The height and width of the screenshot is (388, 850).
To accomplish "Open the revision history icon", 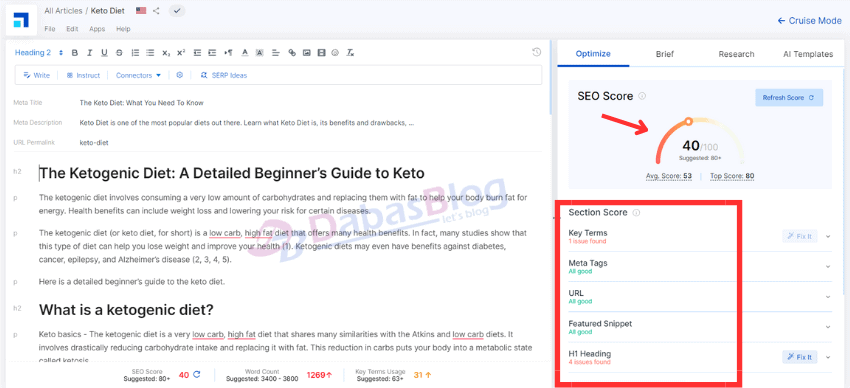I will point(537,52).
